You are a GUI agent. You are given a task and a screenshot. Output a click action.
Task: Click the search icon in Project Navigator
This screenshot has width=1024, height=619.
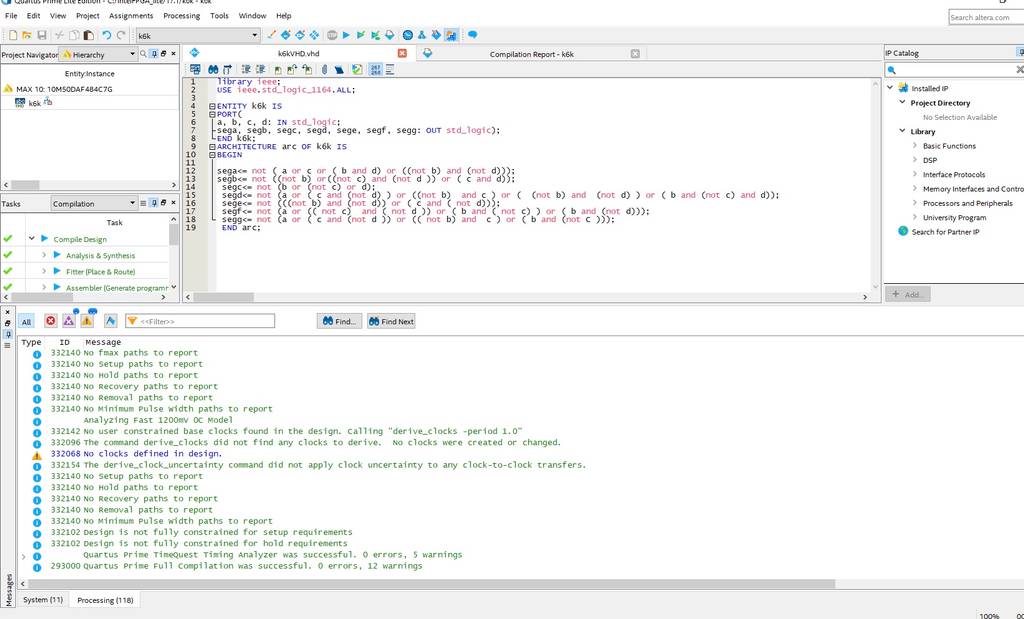pyautogui.click(x=143, y=54)
